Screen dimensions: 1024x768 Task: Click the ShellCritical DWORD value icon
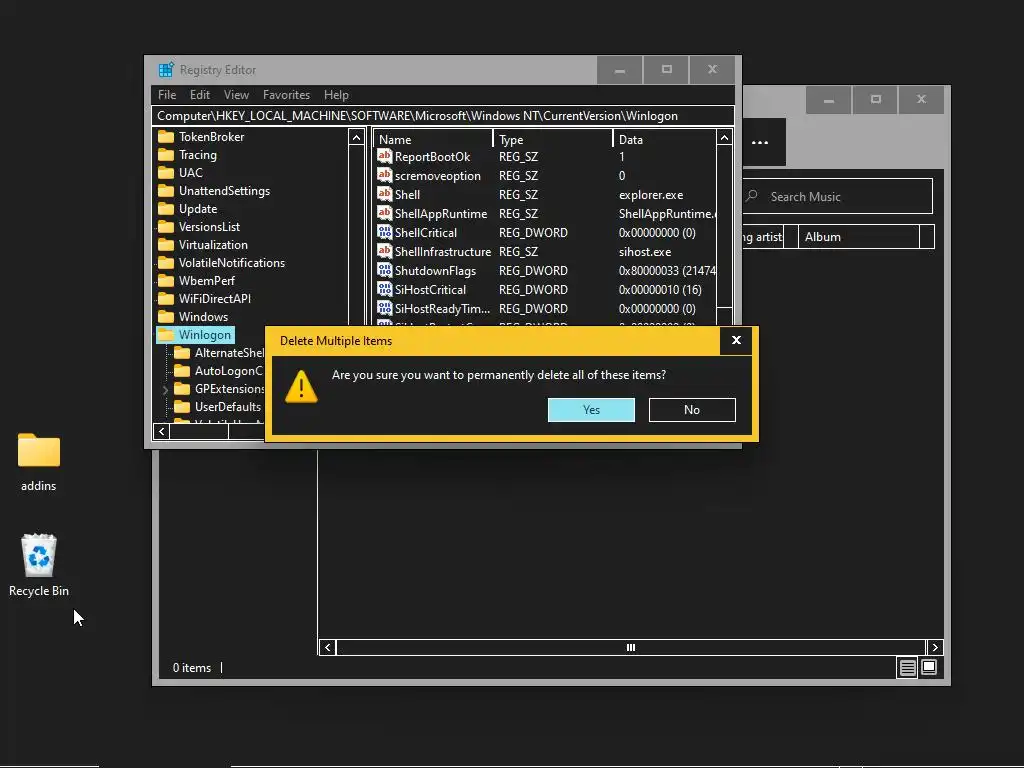(385, 232)
